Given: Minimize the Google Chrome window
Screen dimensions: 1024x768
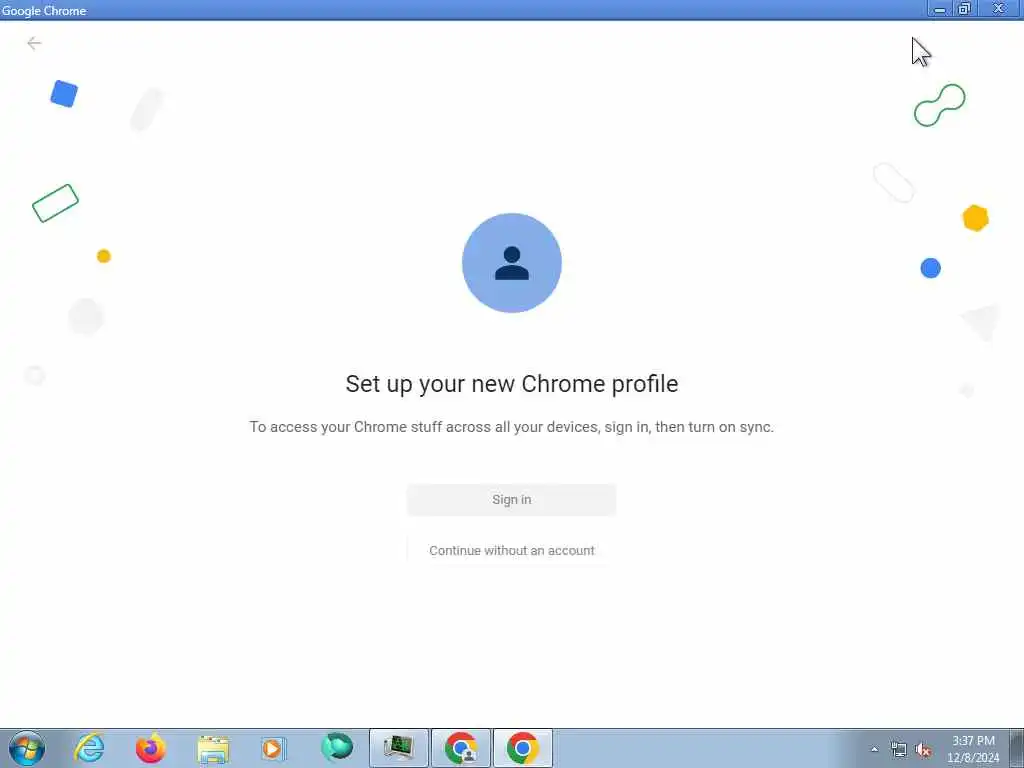Looking at the screenshot, I should click(x=940, y=9).
